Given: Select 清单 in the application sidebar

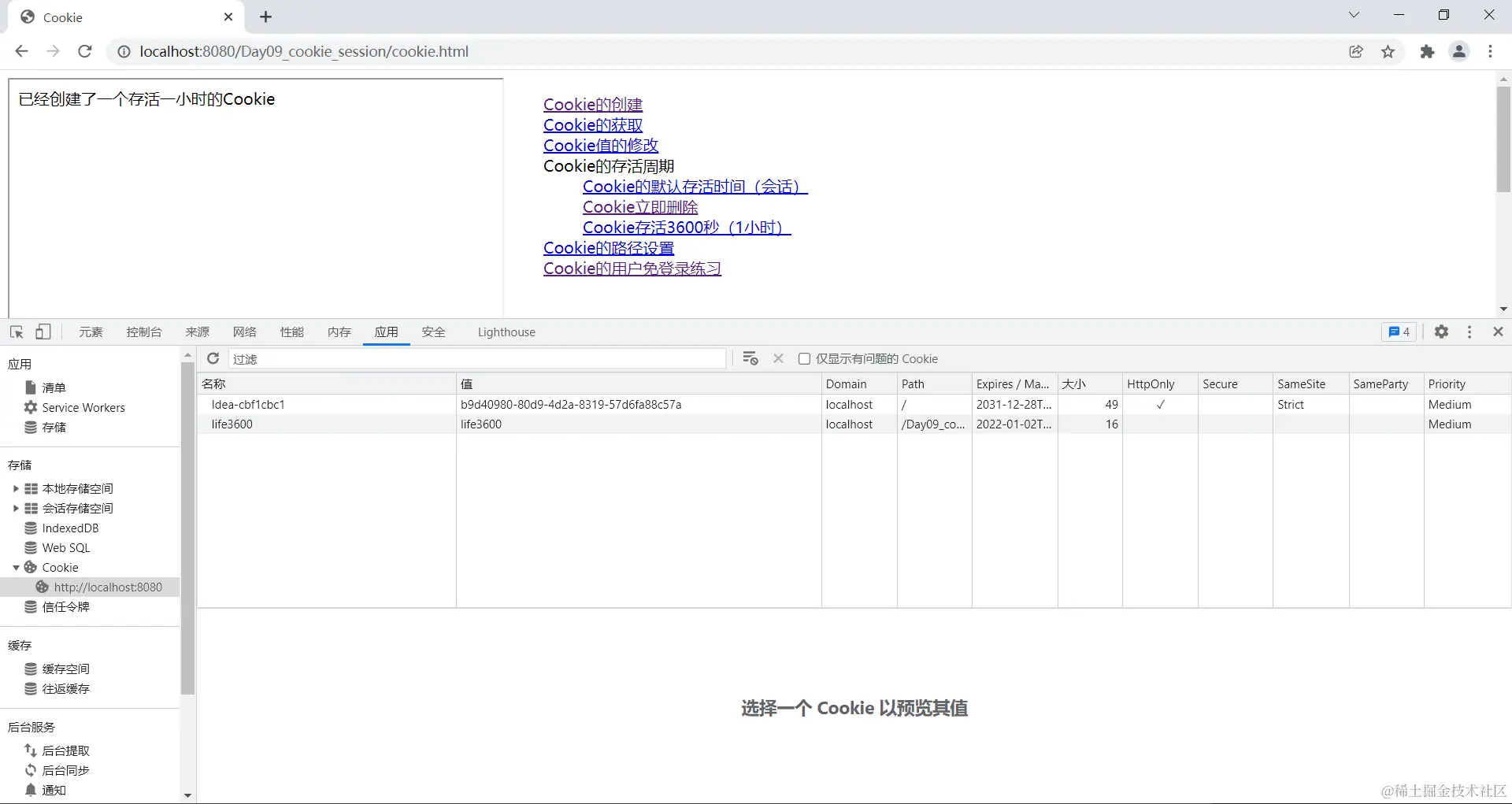Looking at the screenshot, I should 54,387.
